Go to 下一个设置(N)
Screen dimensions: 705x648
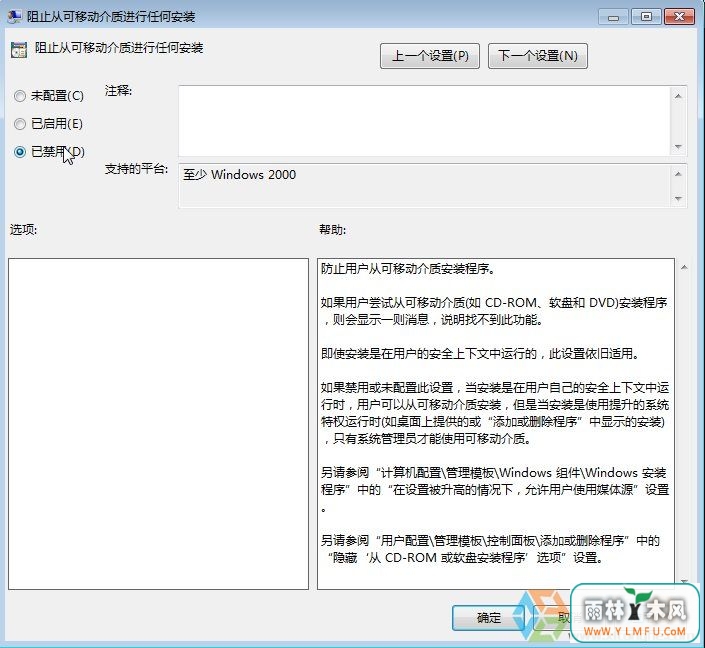click(x=538, y=56)
